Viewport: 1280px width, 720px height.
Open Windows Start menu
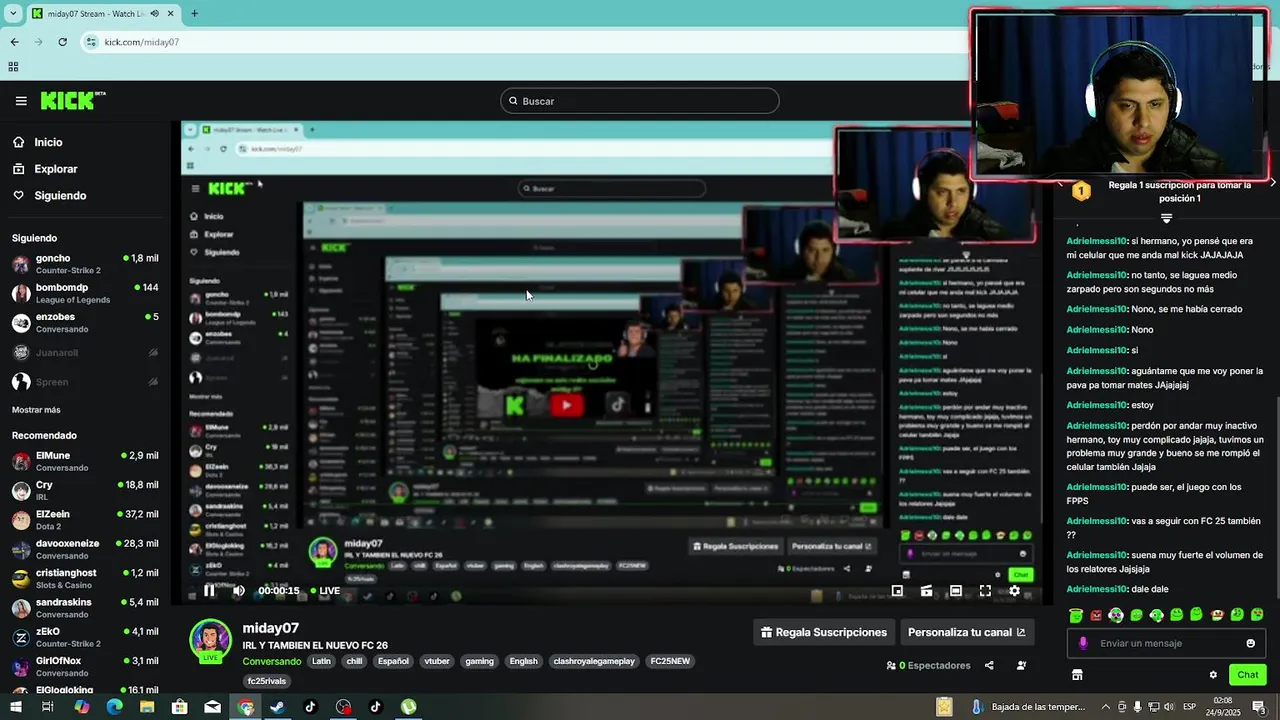[15, 707]
